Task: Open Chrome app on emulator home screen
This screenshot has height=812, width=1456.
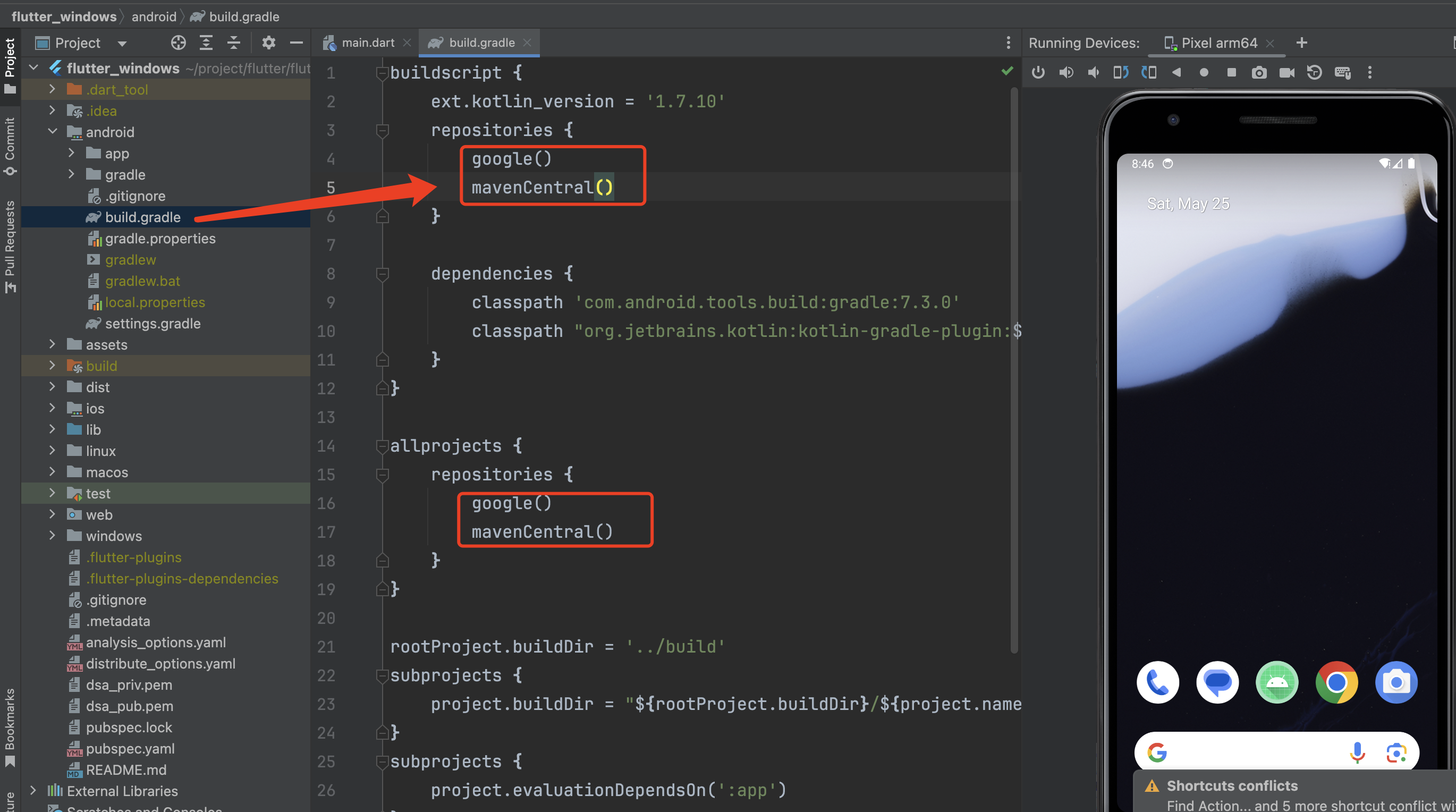Action: tap(1336, 682)
